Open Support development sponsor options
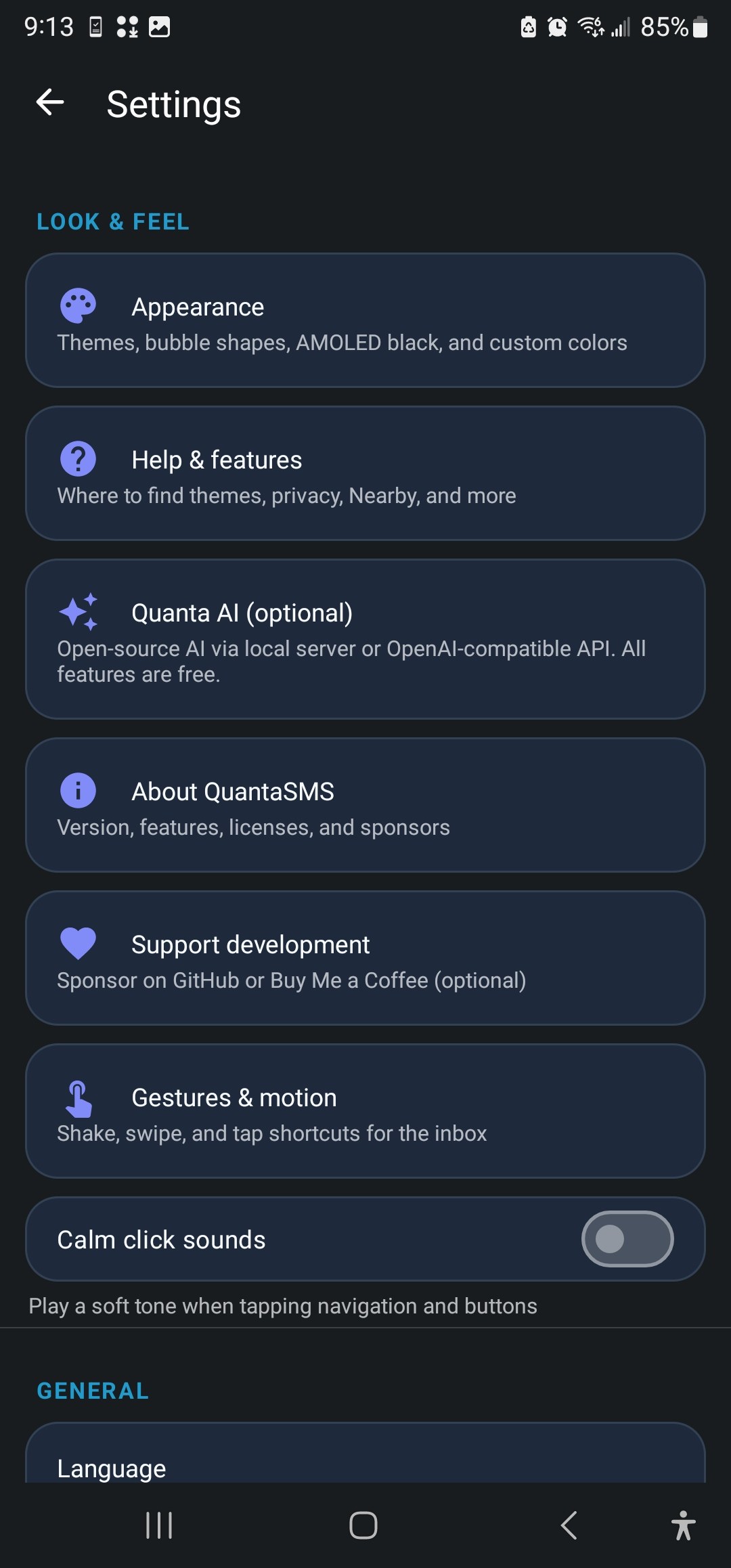Screen dimensions: 731x1568 tap(365, 958)
